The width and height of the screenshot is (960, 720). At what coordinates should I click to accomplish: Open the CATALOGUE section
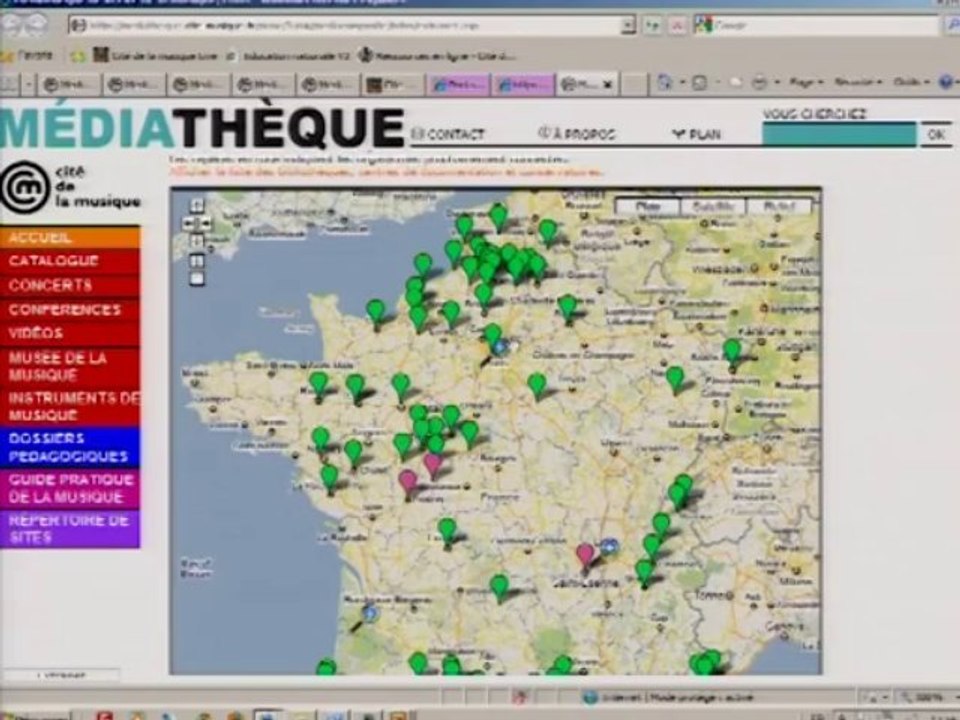tap(70, 261)
